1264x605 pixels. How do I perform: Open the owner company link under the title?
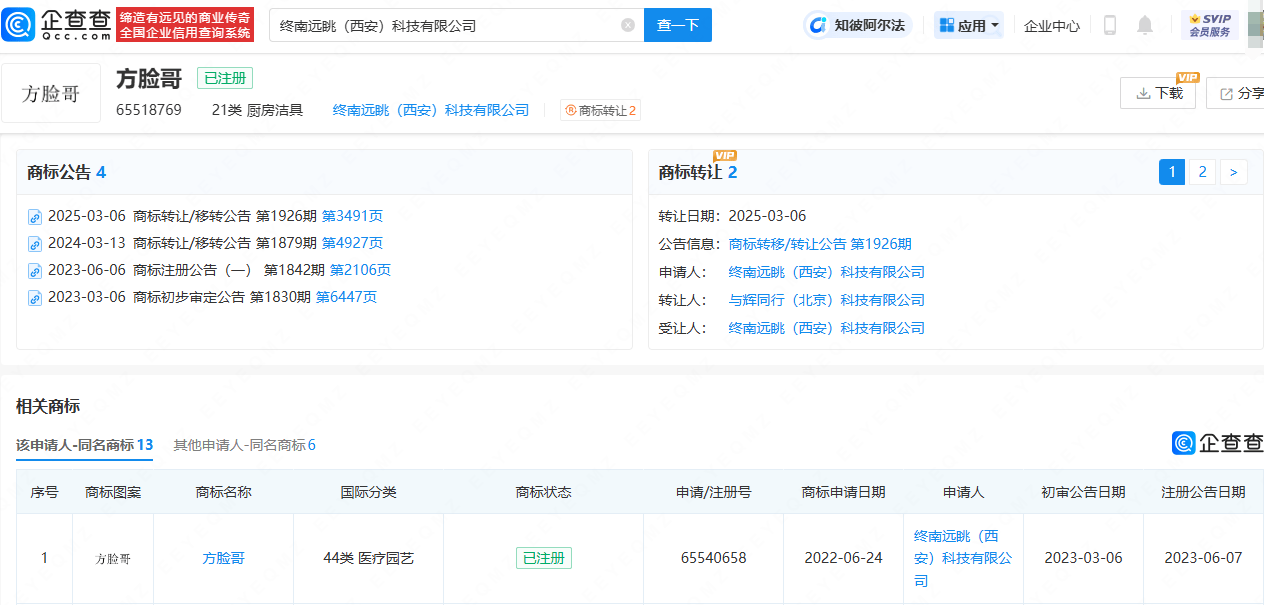(431, 110)
